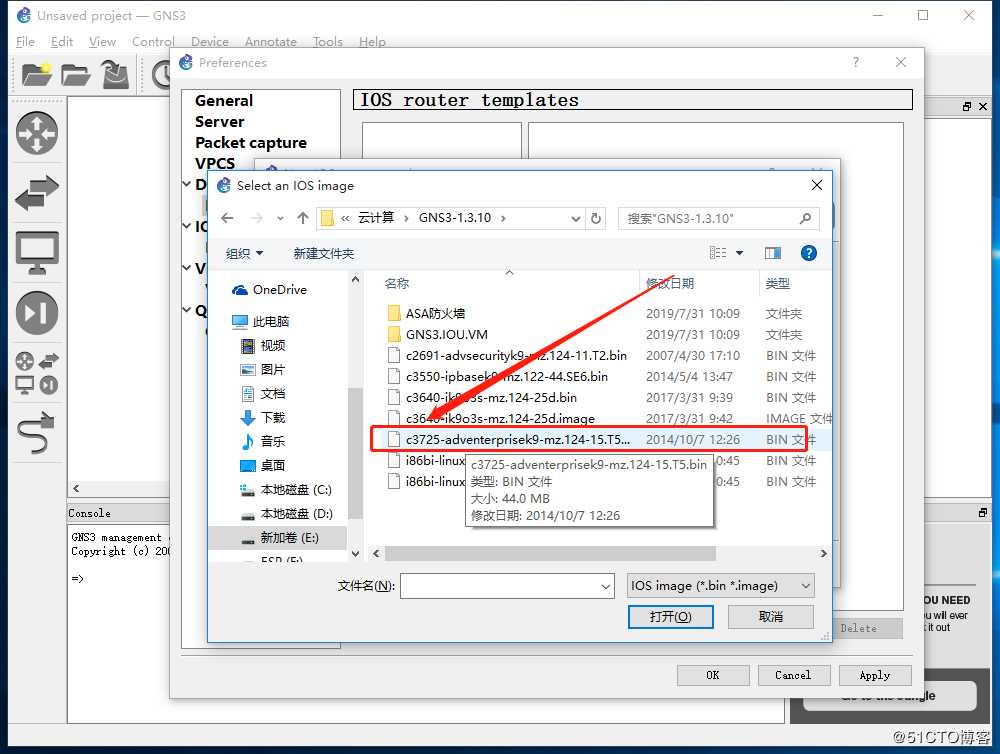Image resolution: width=1000 pixels, height=754 pixels.
Task: Select the GNS3.IOU.VM folder
Action: (x=438, y=334)
